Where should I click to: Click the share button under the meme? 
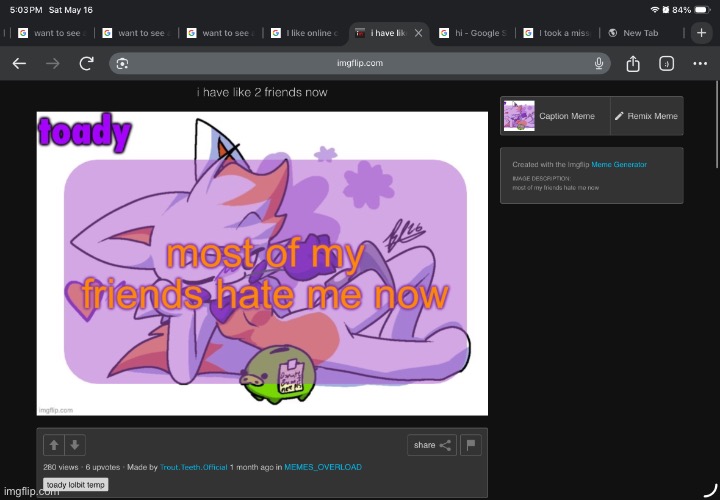pos(432,444)
